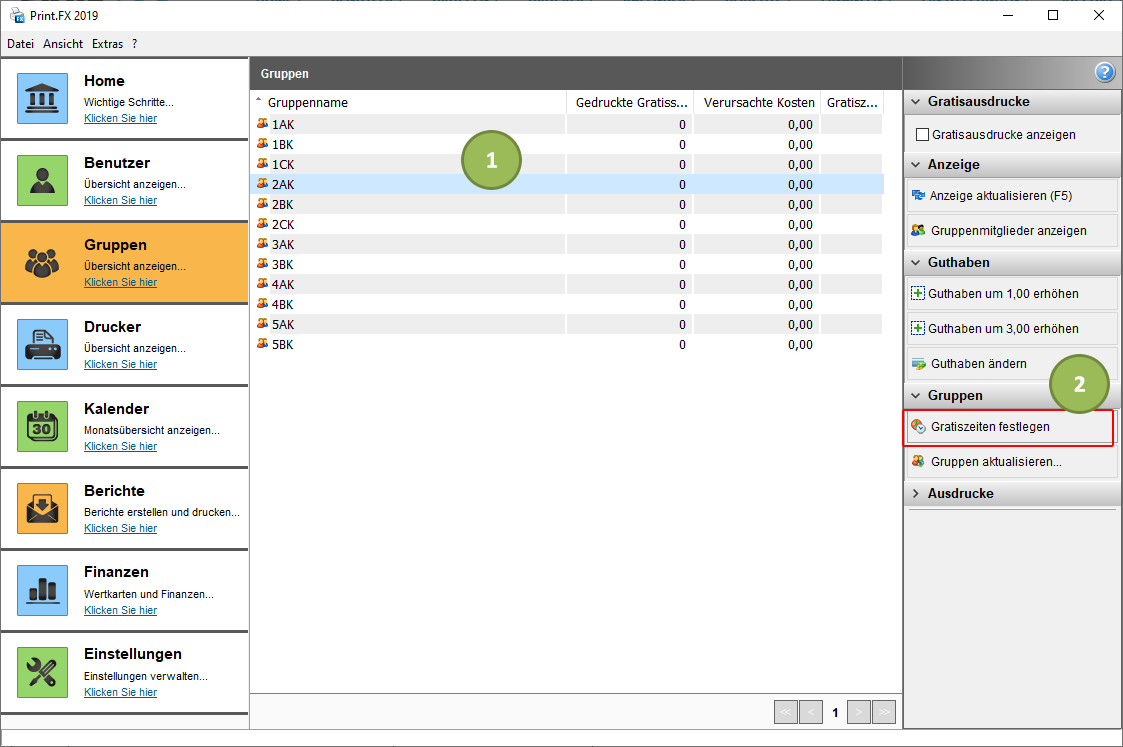
Task: Expand the Ausdrucke section
Action: tap(916, 494)
